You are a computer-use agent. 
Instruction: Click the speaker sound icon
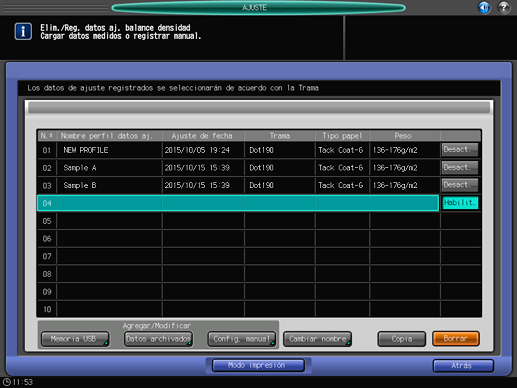(484, 7)
